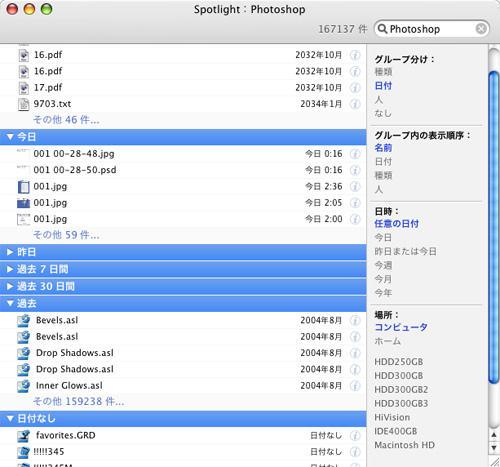This screenshot has width=500, height=467.
Task: Choose 今年 date filter
Action: [x=383, y=293]
